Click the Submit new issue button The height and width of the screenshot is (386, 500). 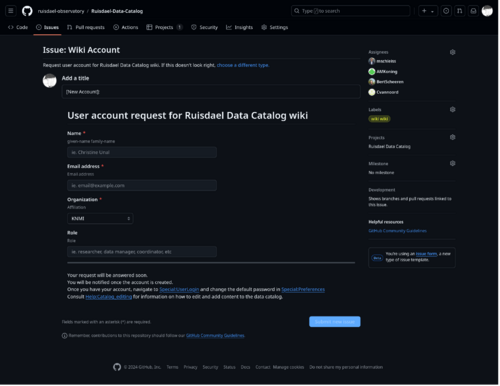[335, 322]
